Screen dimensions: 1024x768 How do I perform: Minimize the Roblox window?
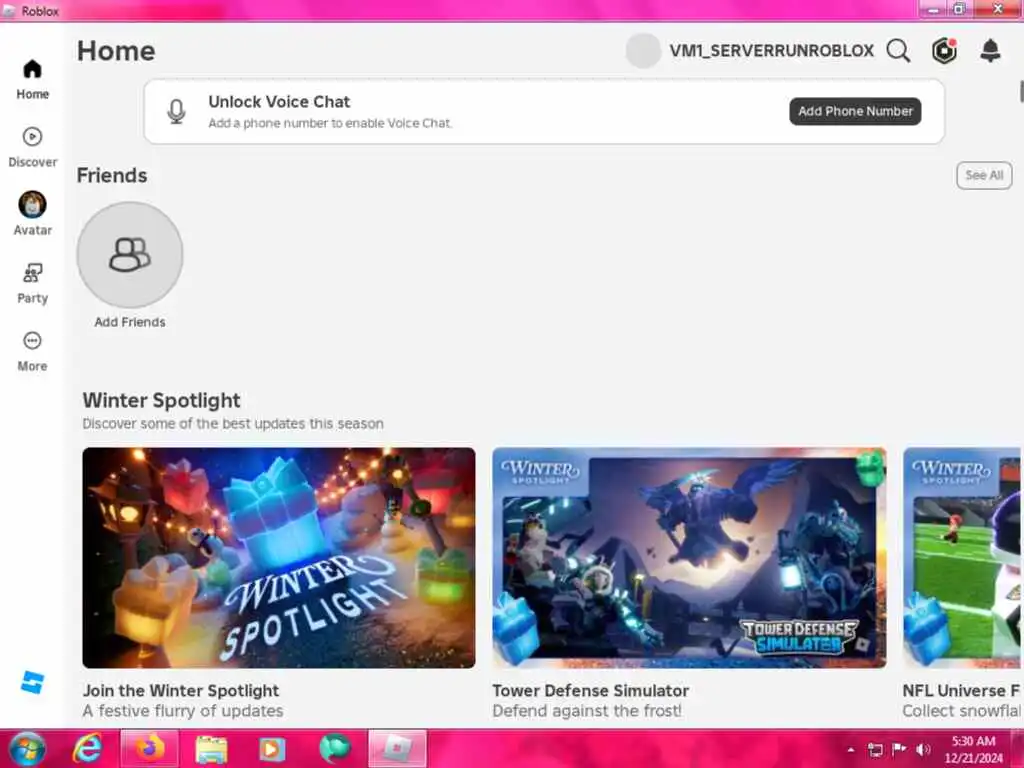pos(935,9)
